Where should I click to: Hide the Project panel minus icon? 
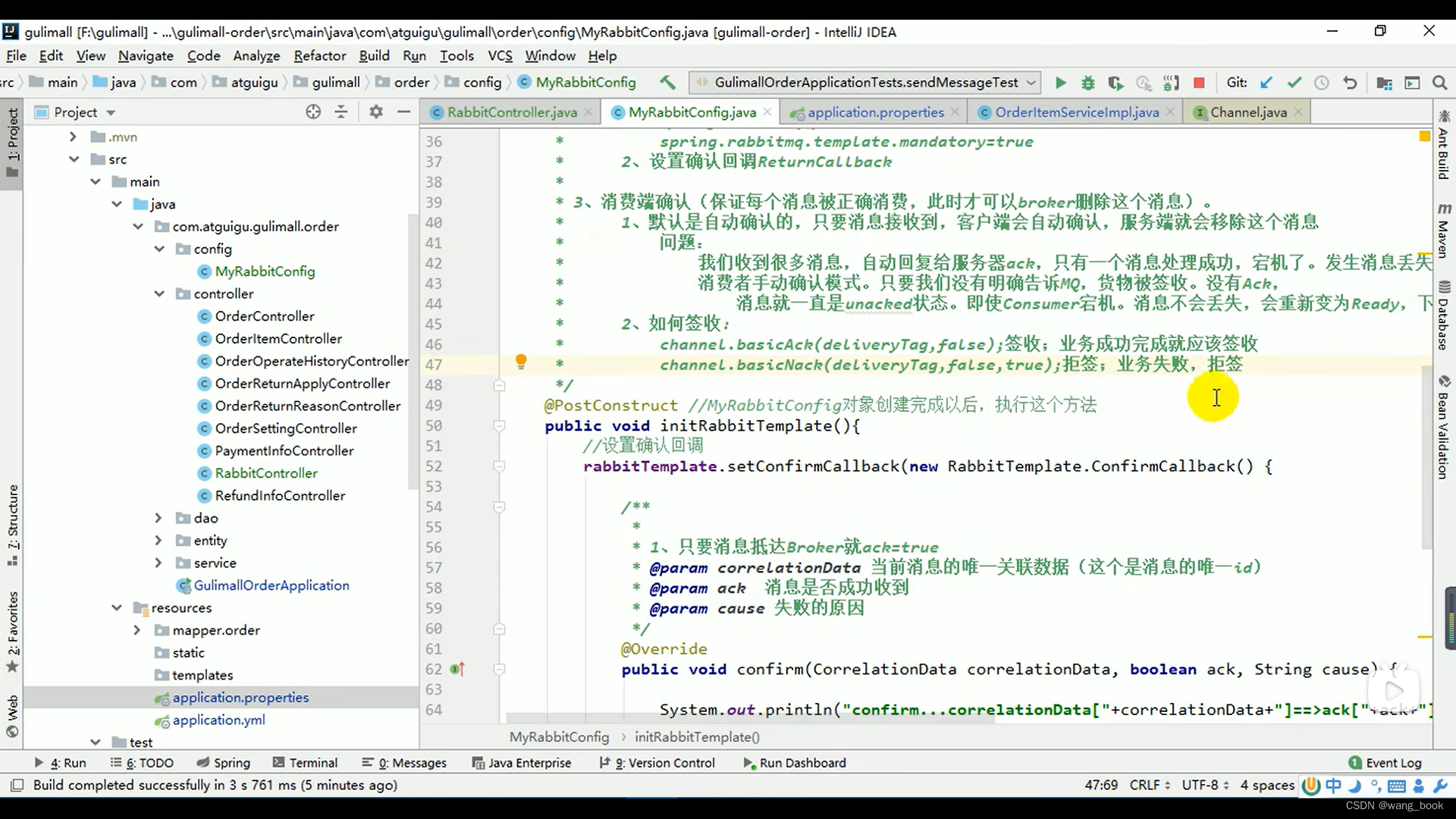[x=404, y=112]
